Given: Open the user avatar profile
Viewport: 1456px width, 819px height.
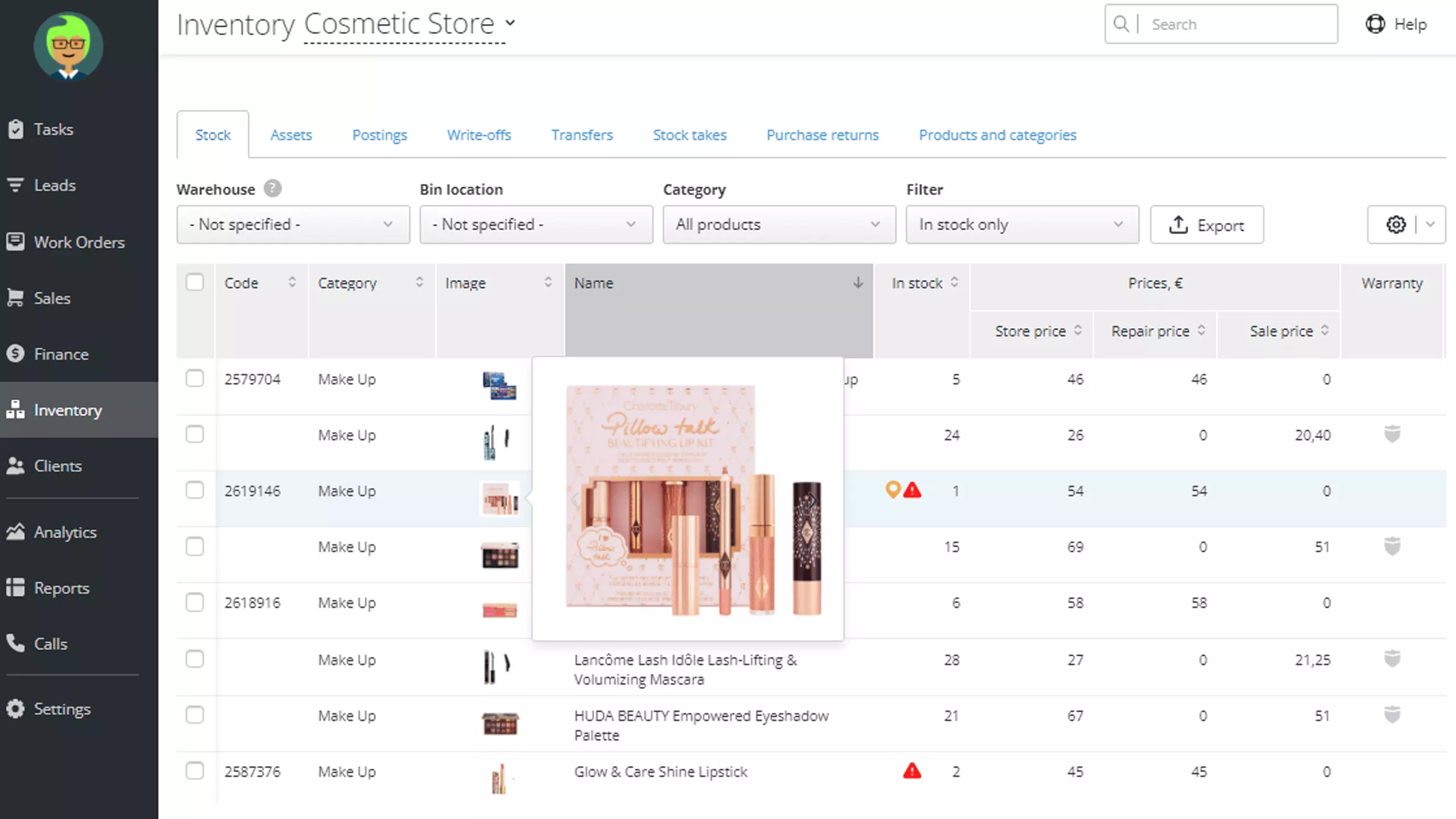Looking at the screenshot, I should [68, 47].
